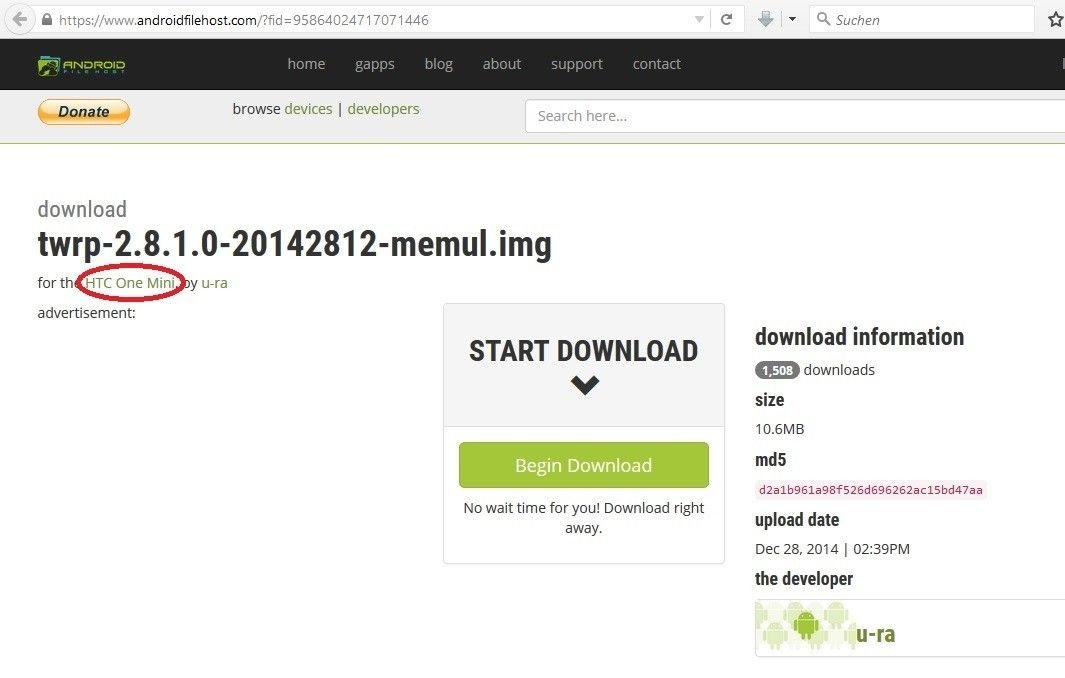Click the upload date 'Dec 28, 2014' text
The width and height of the screenshot is (1065, 678).
(797, 549)
